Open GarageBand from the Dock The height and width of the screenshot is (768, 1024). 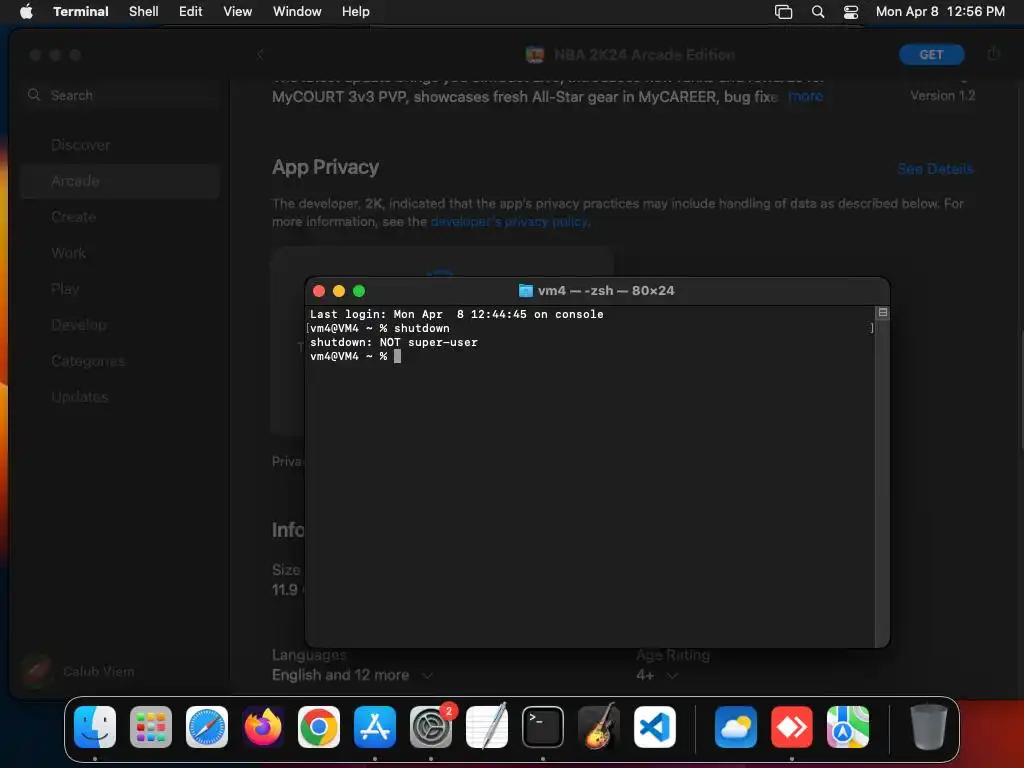coord(599,727)
